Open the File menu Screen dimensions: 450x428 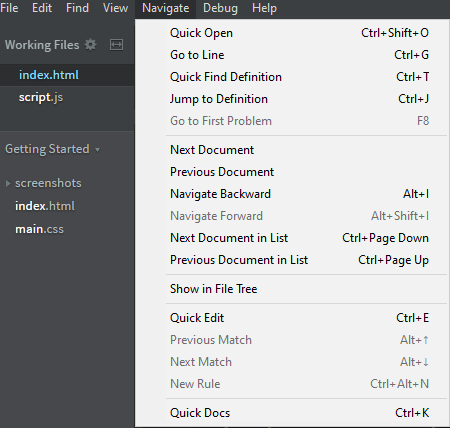coord(9,8)
